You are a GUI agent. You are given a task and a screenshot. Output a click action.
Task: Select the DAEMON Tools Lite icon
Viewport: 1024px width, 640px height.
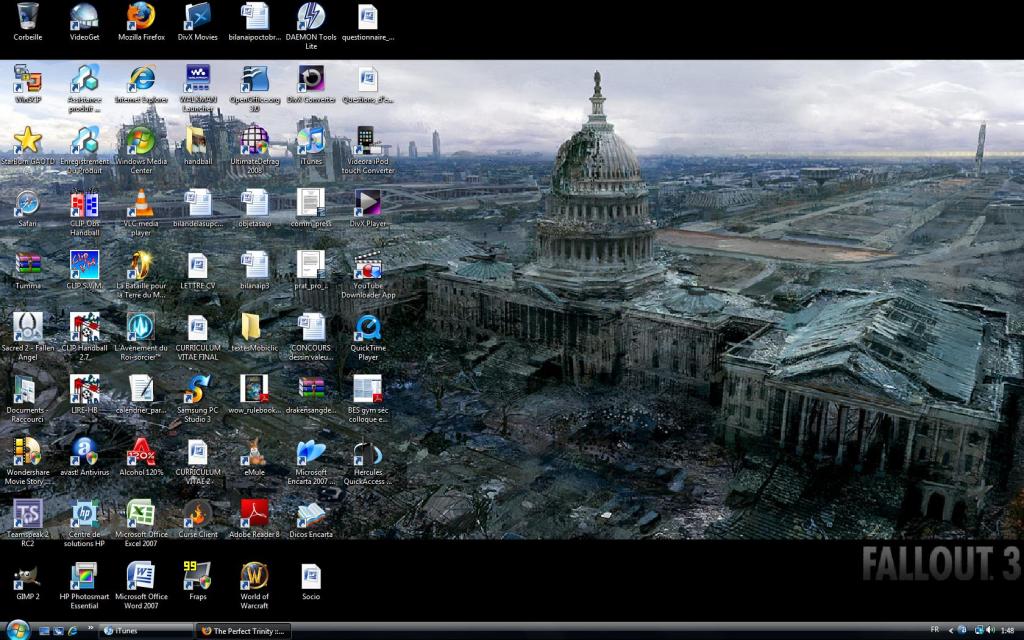[x=311, y=26]
